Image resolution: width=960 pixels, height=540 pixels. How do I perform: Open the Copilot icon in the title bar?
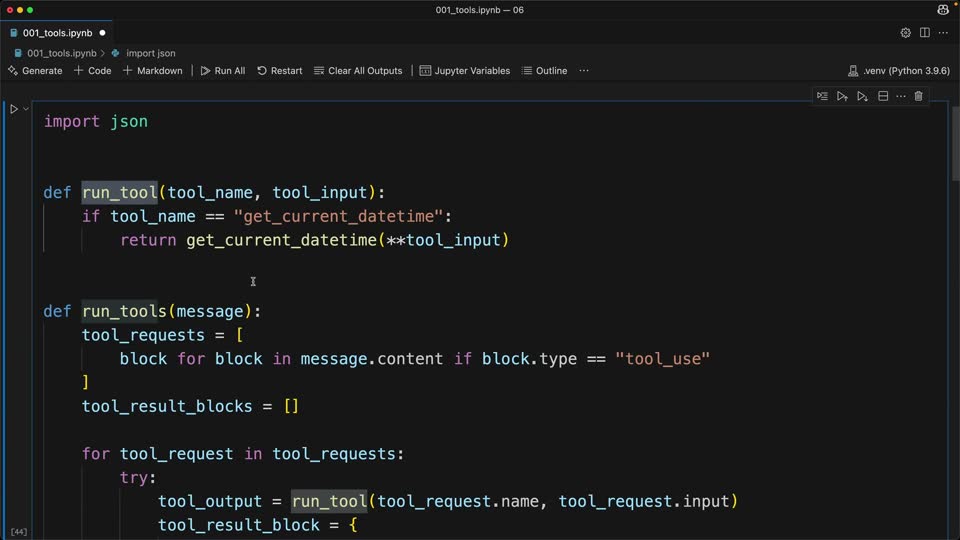point(943,10)
